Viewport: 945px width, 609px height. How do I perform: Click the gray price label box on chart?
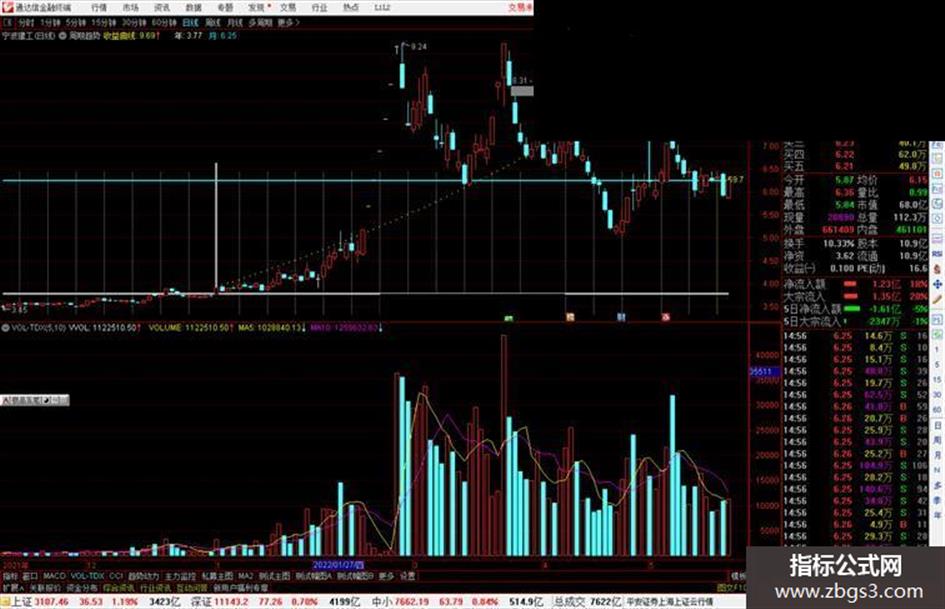click(522, 91)
